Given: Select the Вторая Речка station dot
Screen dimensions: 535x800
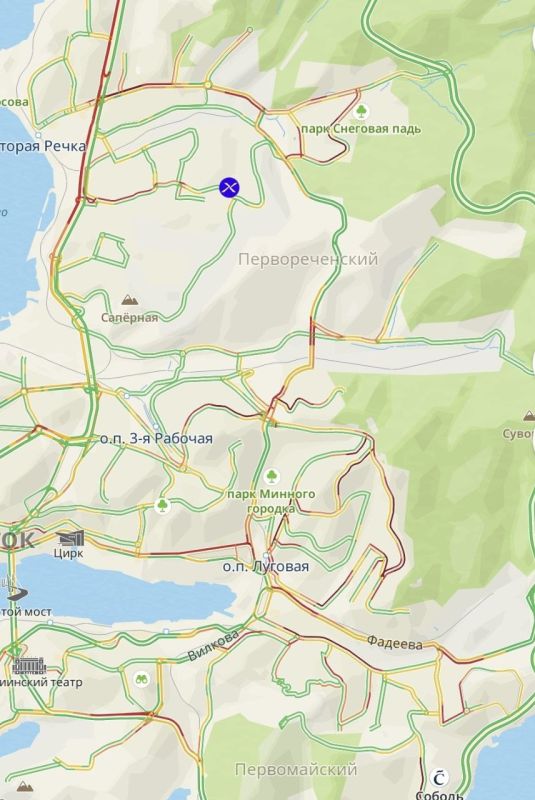Looking at the screenshot, I should pos(39,136).
